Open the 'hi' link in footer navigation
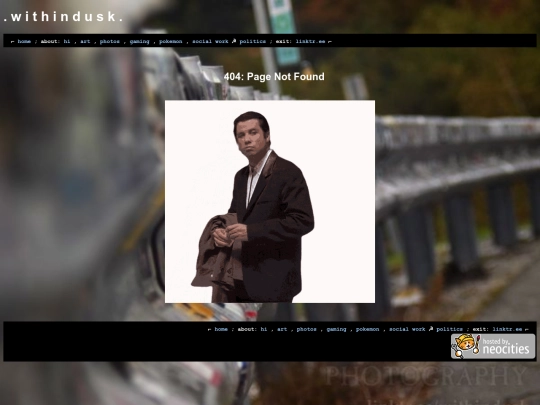540x405 pixels. tap(264, 329)
